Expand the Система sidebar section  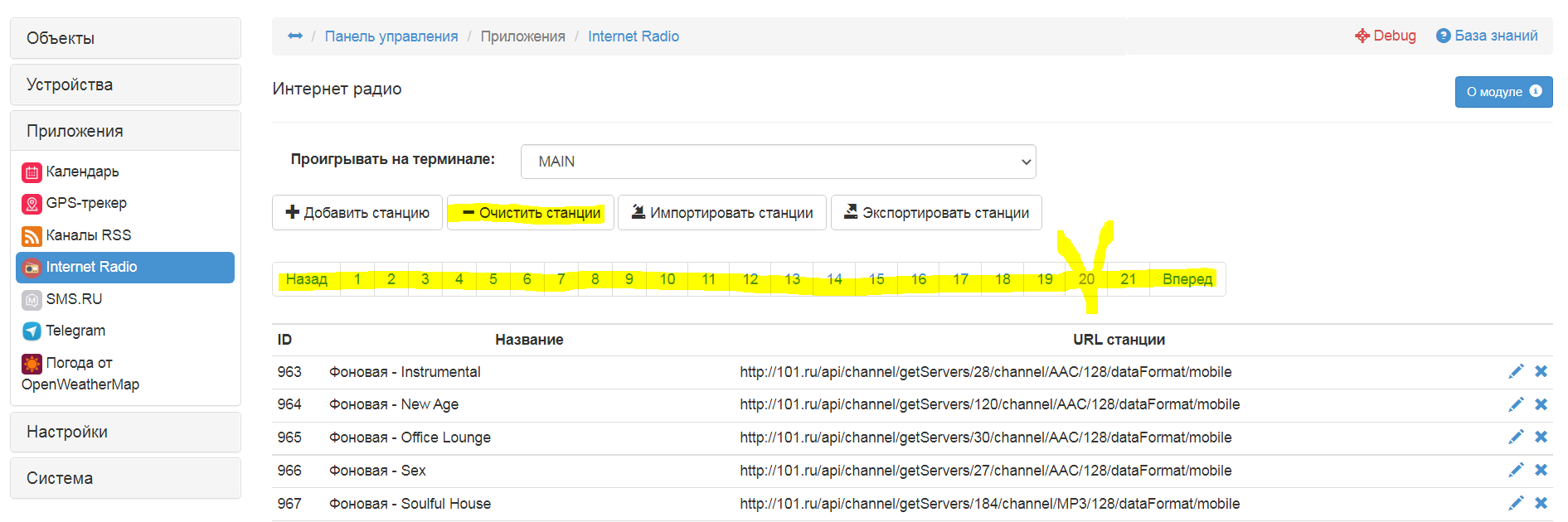125,478
